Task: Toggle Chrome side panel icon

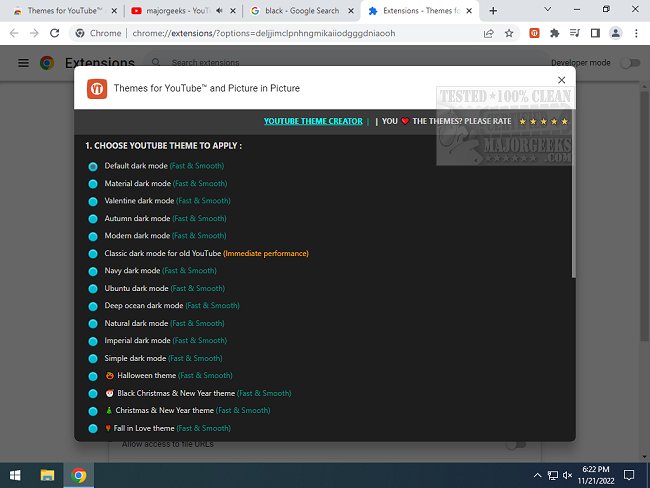Action: tap(595, 33)
